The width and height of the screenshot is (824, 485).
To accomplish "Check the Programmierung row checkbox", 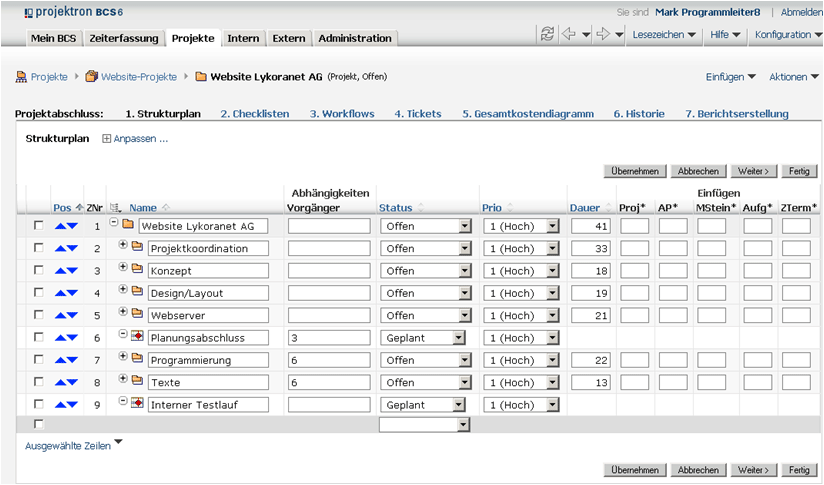I will tap(38, 359).
